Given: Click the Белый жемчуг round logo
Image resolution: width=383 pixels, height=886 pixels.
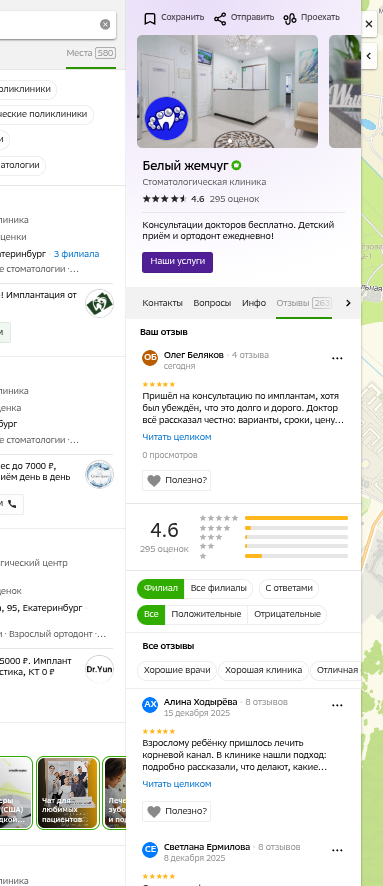Looking at the screenshot, I should (166, 118).
